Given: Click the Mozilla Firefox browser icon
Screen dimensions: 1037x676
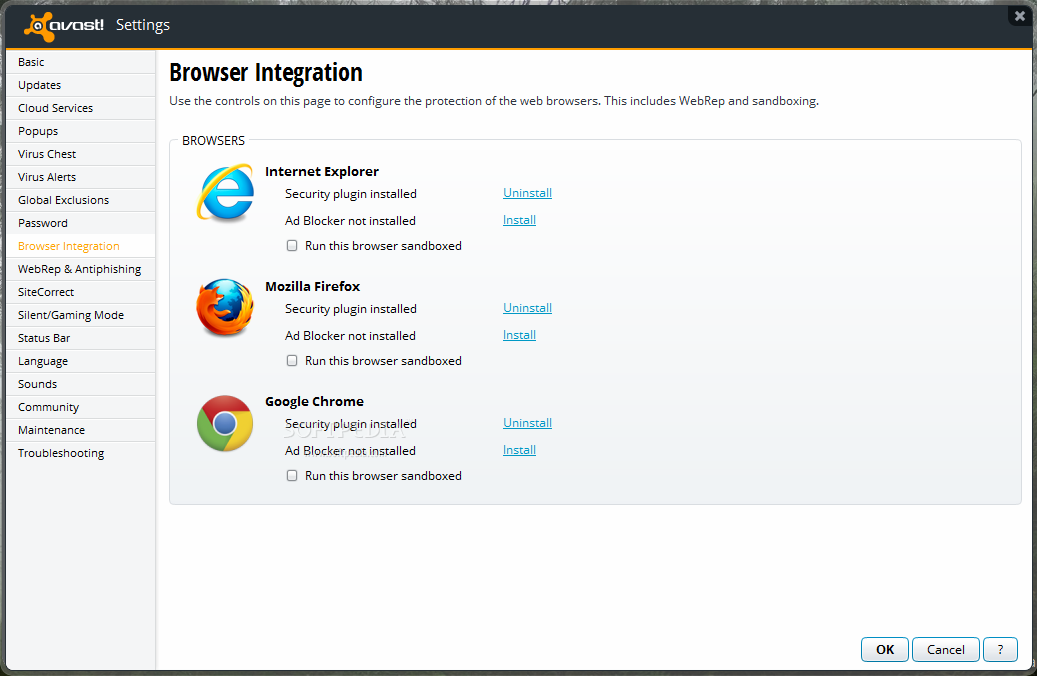Looking at the screenshot, I should tap(225, 308).
